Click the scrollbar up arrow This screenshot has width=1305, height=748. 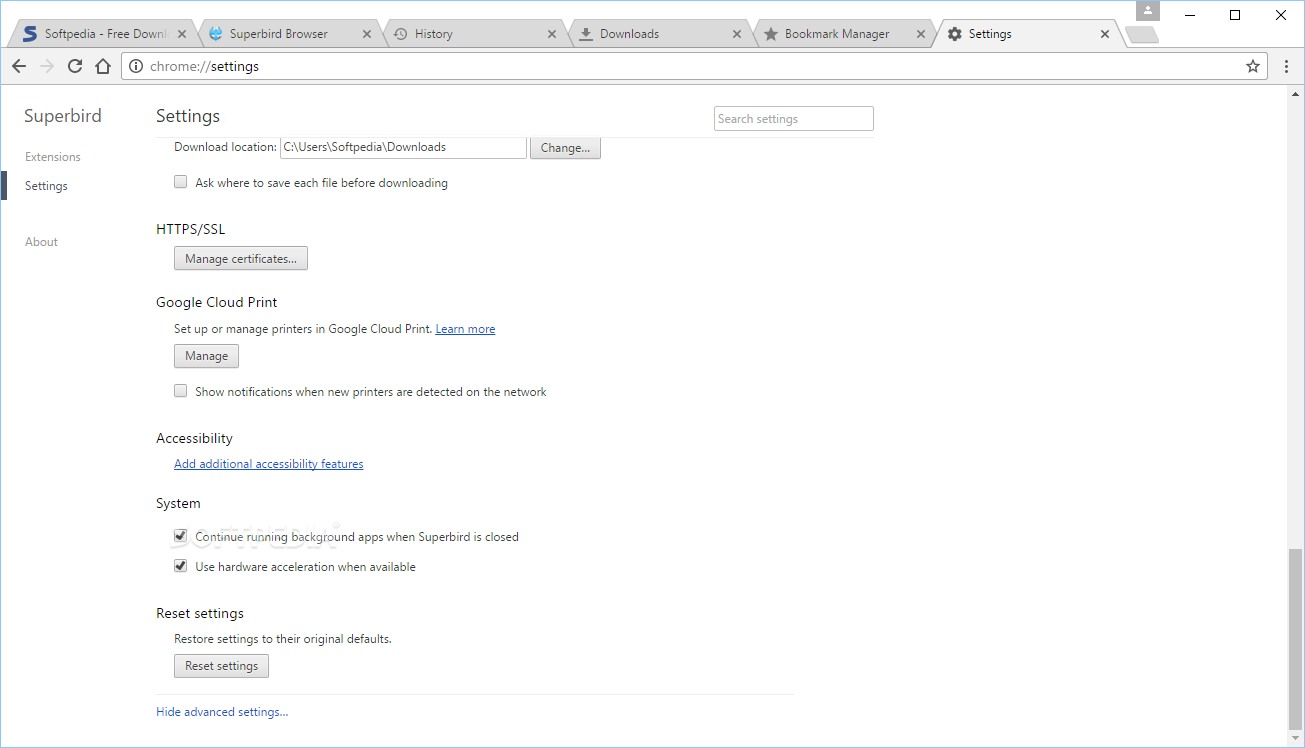[1295, 92]
